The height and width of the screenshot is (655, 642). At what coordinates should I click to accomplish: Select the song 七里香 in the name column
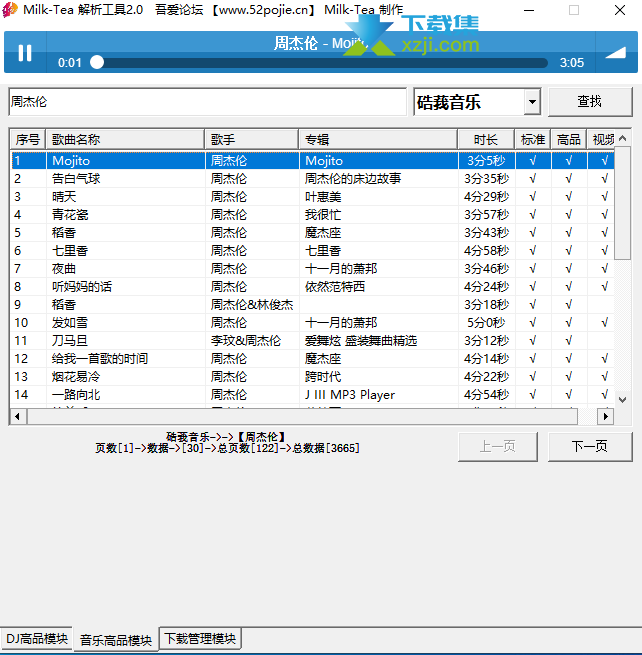coord(70,251)
